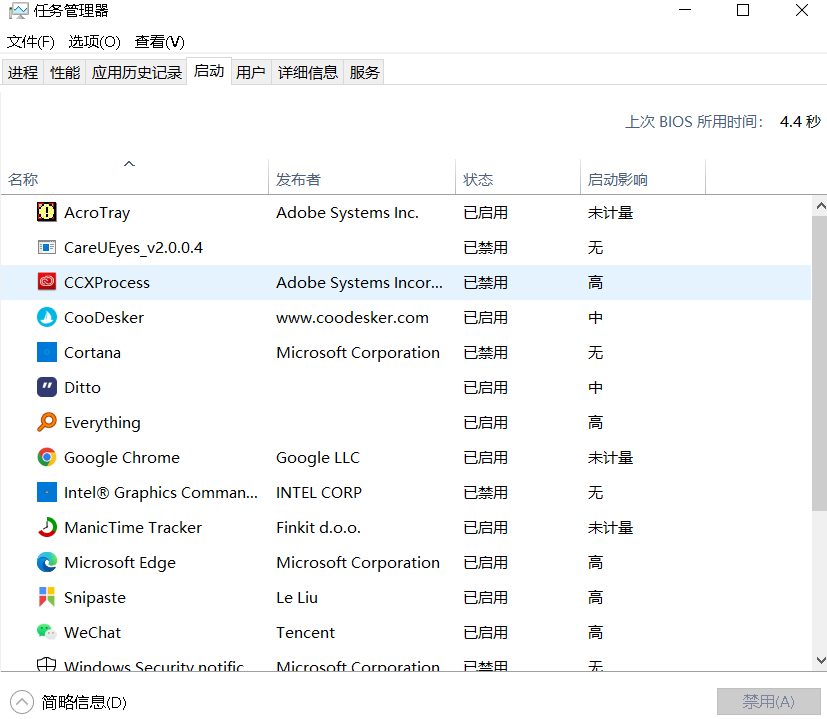Switch to the 用户 tab
Image resolution: width=827 pixels, height=719 pixels.
click(x=251, y=72)
